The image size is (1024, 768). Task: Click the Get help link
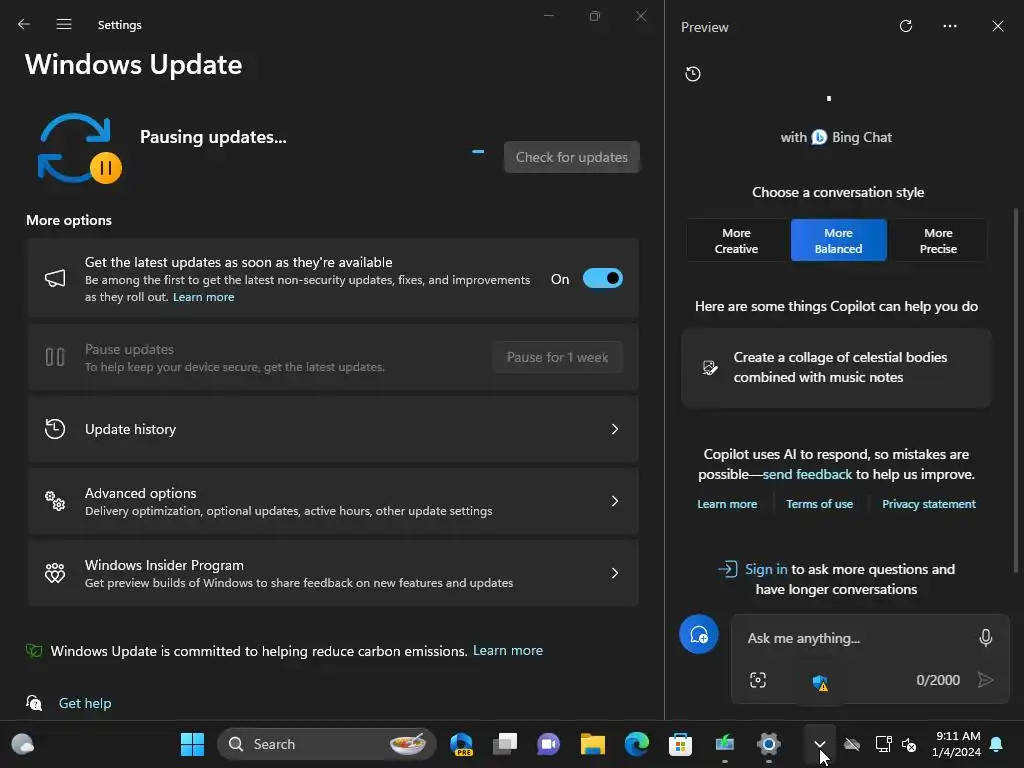point(85,703)
